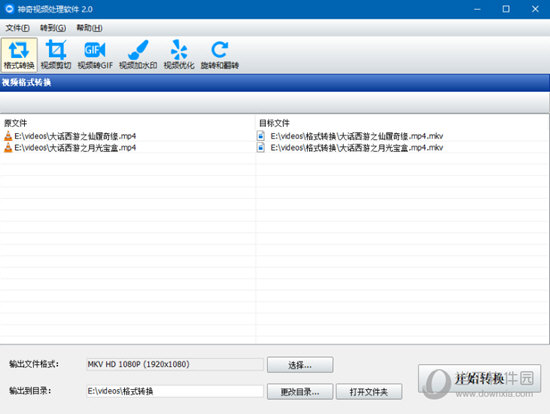Click the target file icon for 仙履奇缘.mp4.mkv
Screen dimensions: 550x414
coord(261,136)
